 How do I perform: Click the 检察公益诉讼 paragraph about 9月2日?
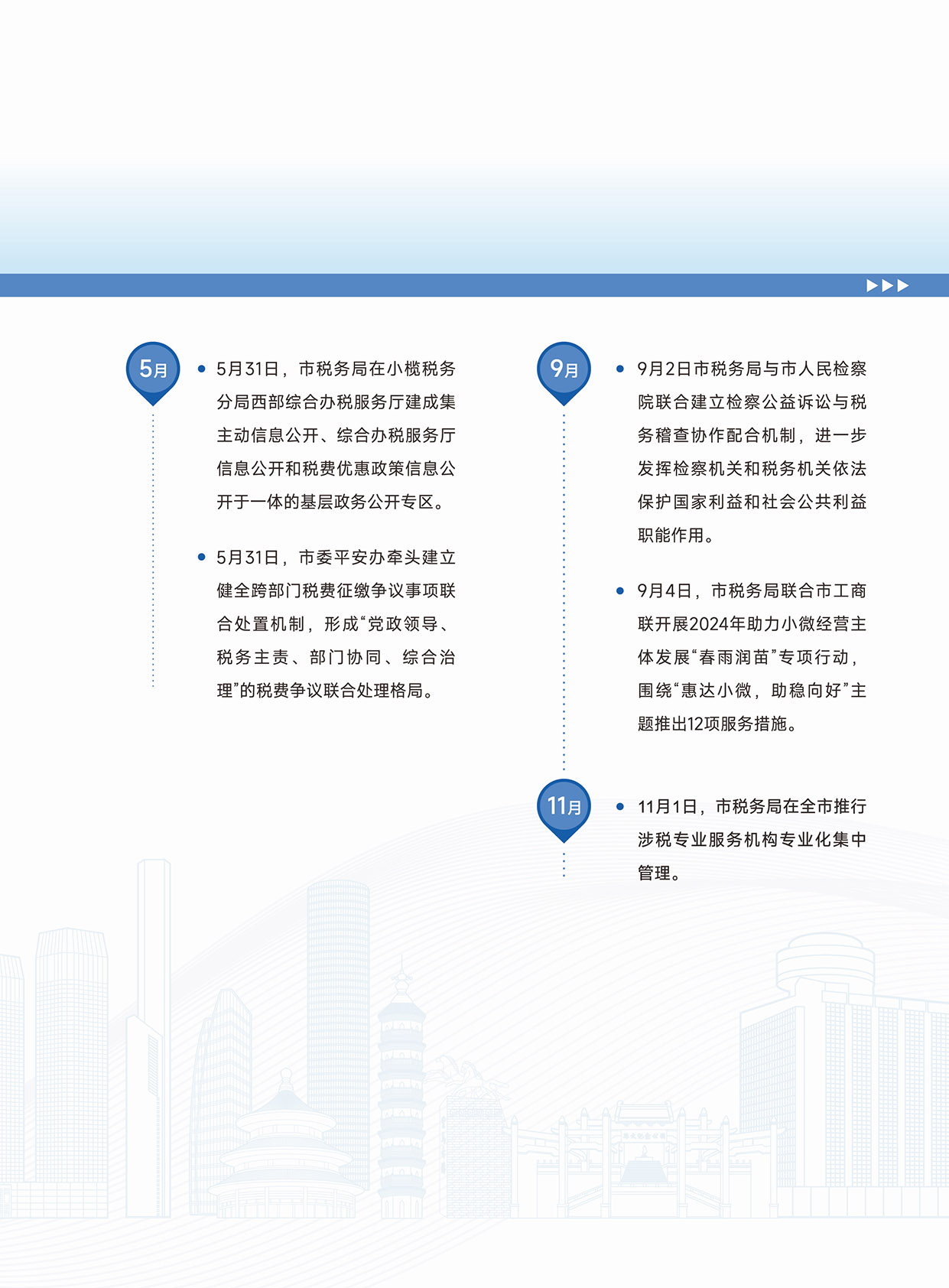[751, 451]
